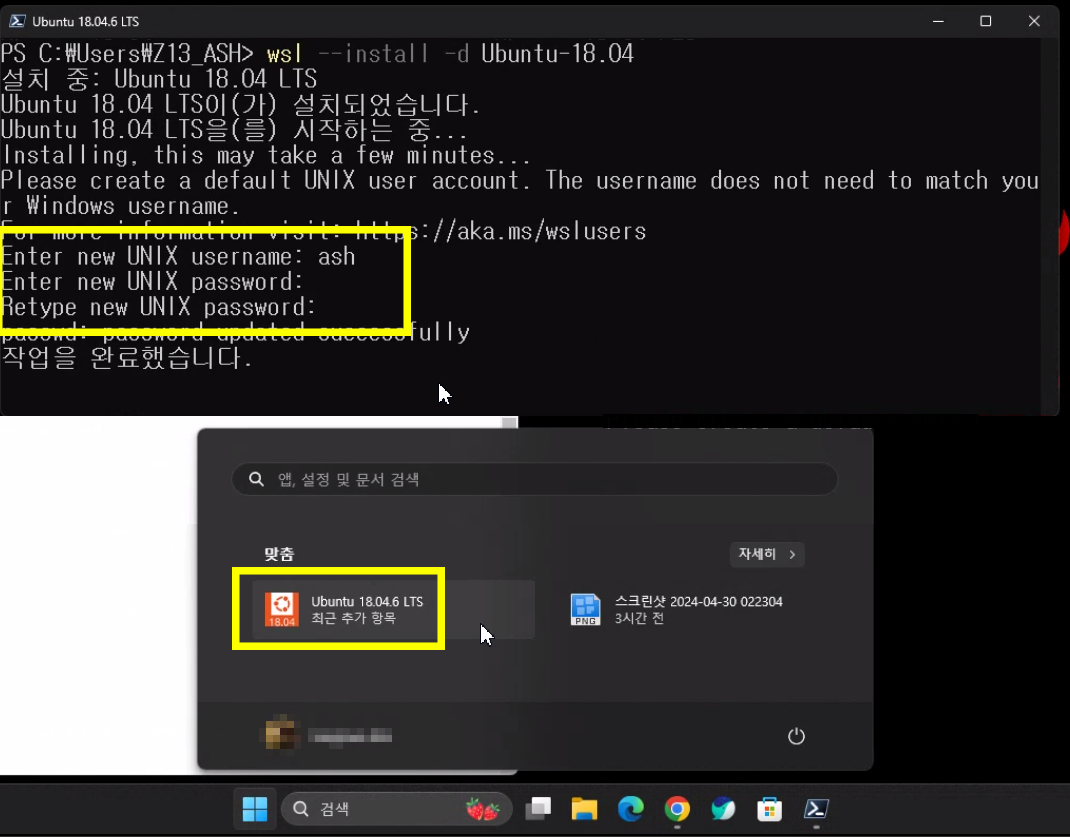1070x837 pixels.
Task: Click the Windows Start button on taskbar
Action: pos(255,809)
